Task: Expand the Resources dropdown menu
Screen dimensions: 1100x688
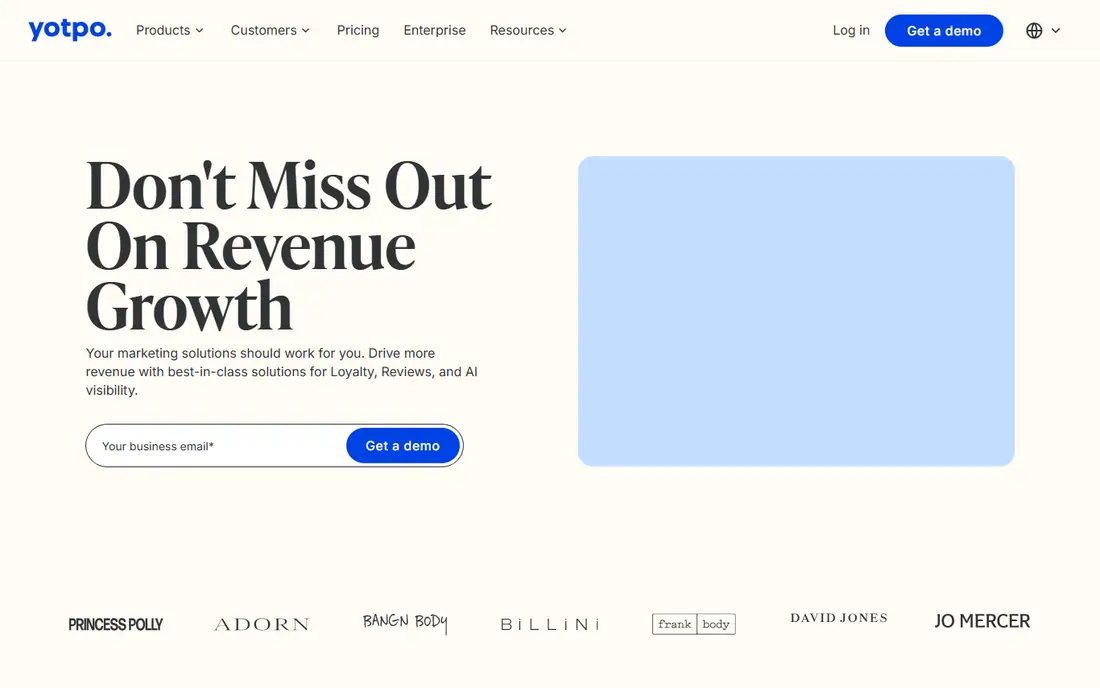Action: [528, 30]
